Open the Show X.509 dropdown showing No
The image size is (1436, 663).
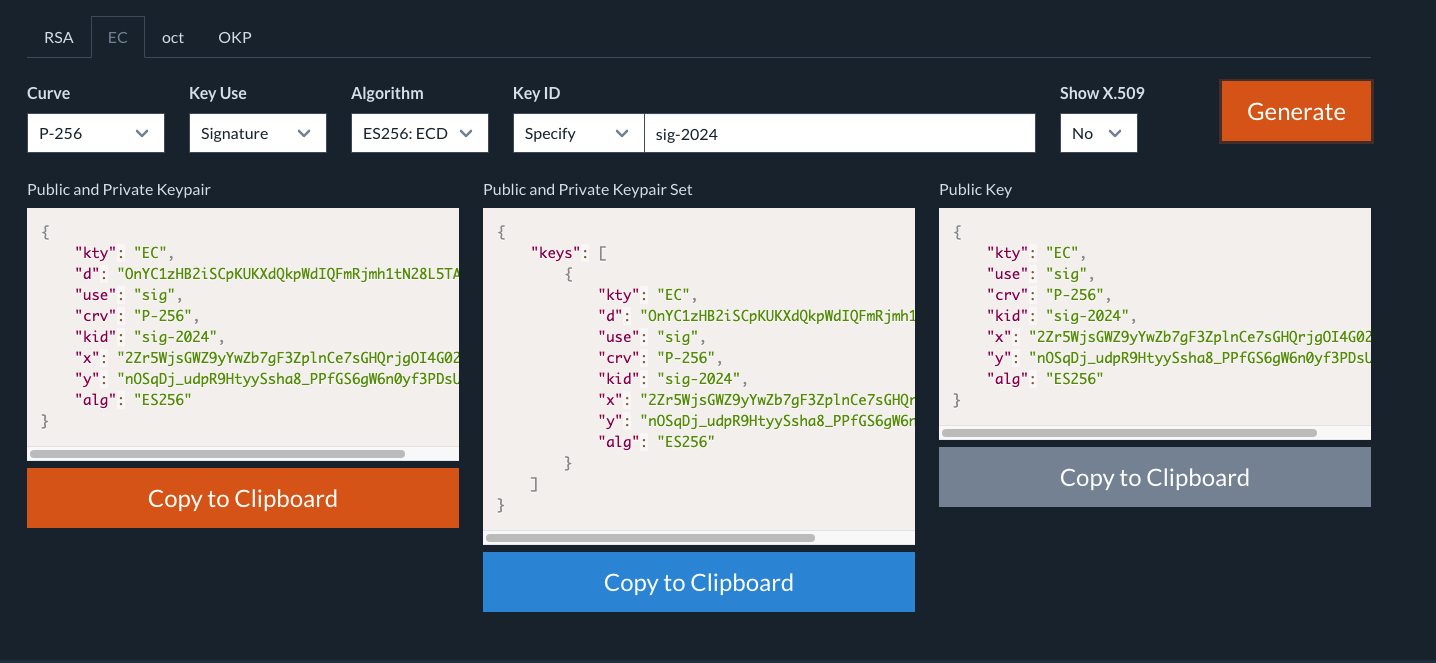[x=1098, y=133]
